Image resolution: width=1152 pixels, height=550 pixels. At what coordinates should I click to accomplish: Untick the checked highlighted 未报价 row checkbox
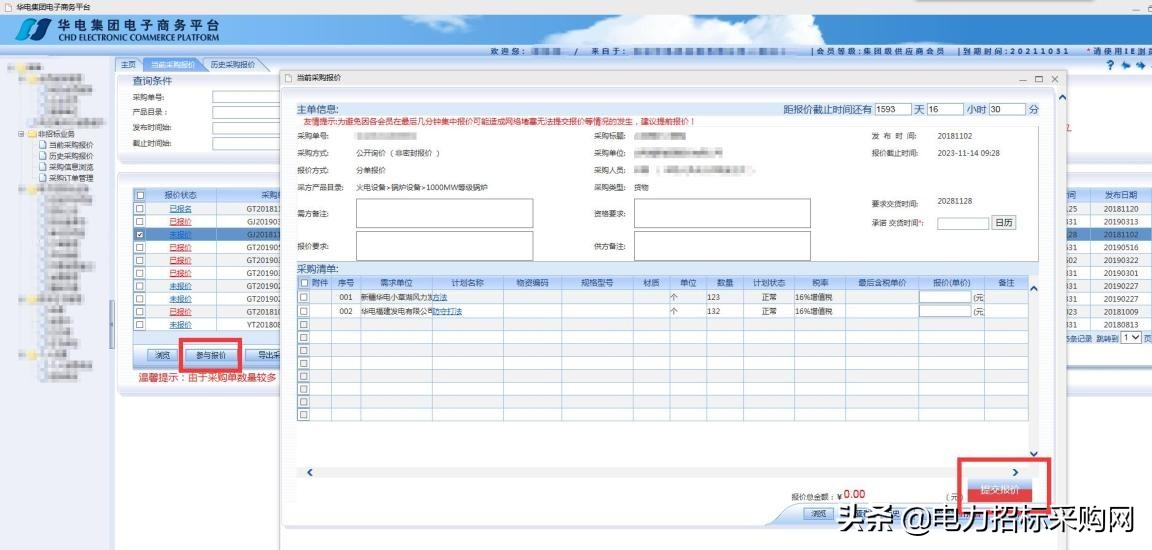pyautogui.click(x=140, y=234)
